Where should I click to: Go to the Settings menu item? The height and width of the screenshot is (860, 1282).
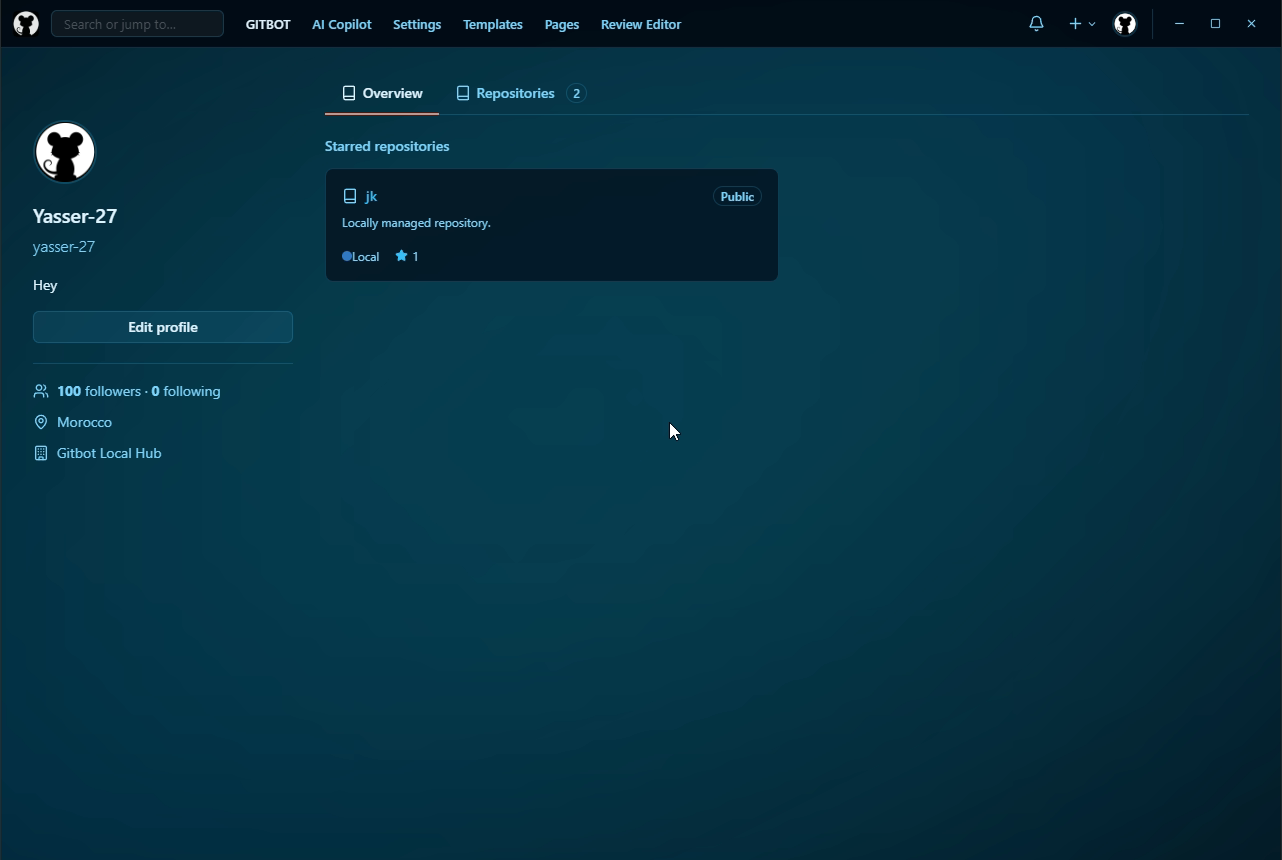[x=417, y=24]
